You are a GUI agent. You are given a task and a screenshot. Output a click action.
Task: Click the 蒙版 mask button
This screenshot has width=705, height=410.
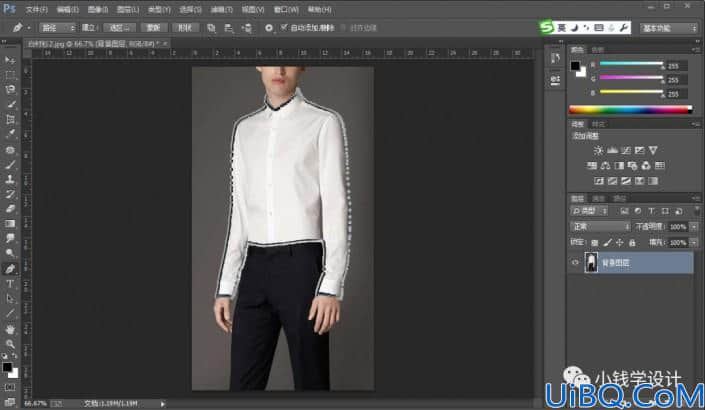153,28
